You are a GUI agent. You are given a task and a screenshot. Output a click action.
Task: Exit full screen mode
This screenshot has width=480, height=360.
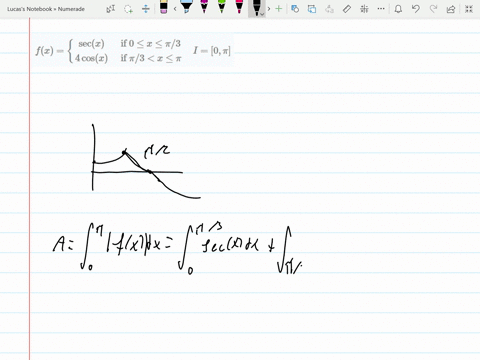coord(469,9)
